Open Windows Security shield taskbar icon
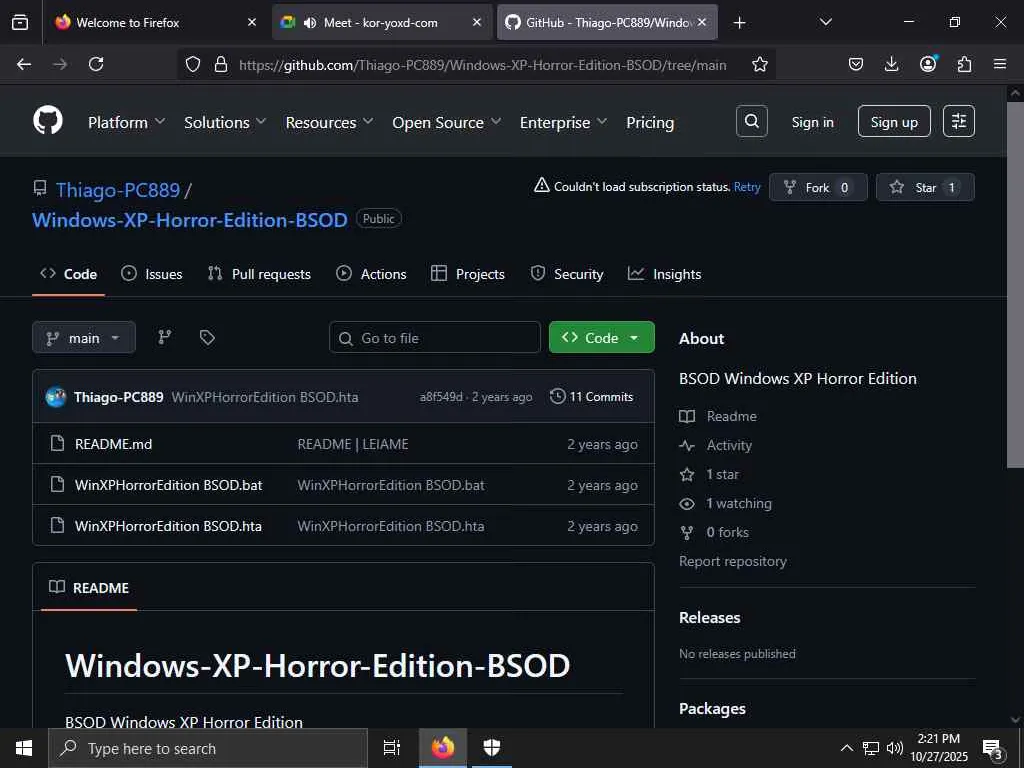 click(x=492, y=748)
